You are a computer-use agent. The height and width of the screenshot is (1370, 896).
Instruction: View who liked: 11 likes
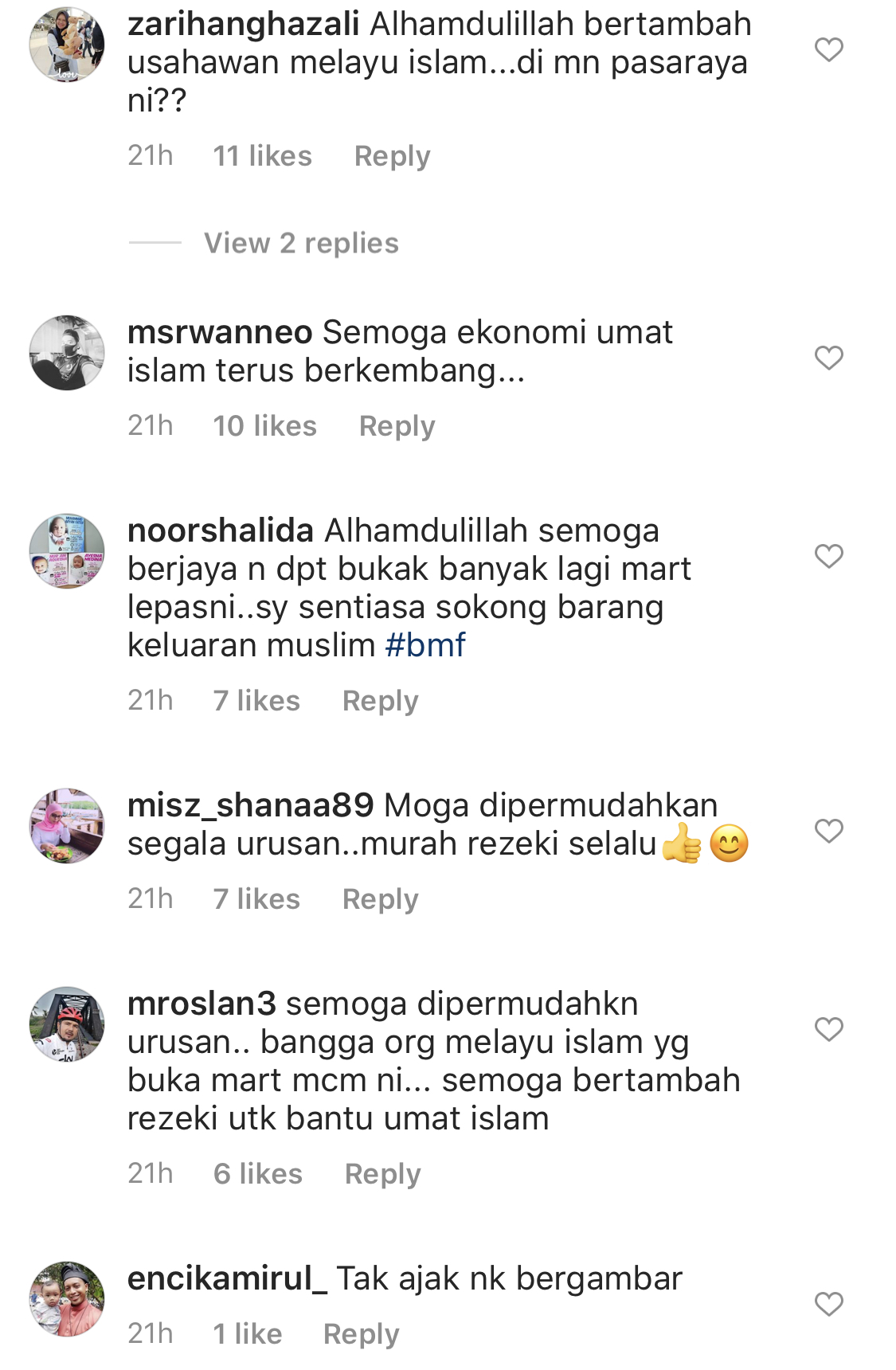tap(262, 156)
